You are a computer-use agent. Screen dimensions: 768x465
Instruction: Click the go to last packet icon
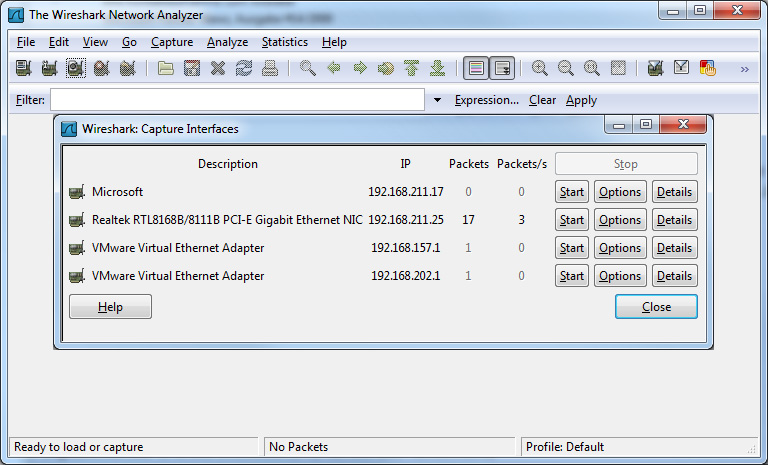point(437,68)
